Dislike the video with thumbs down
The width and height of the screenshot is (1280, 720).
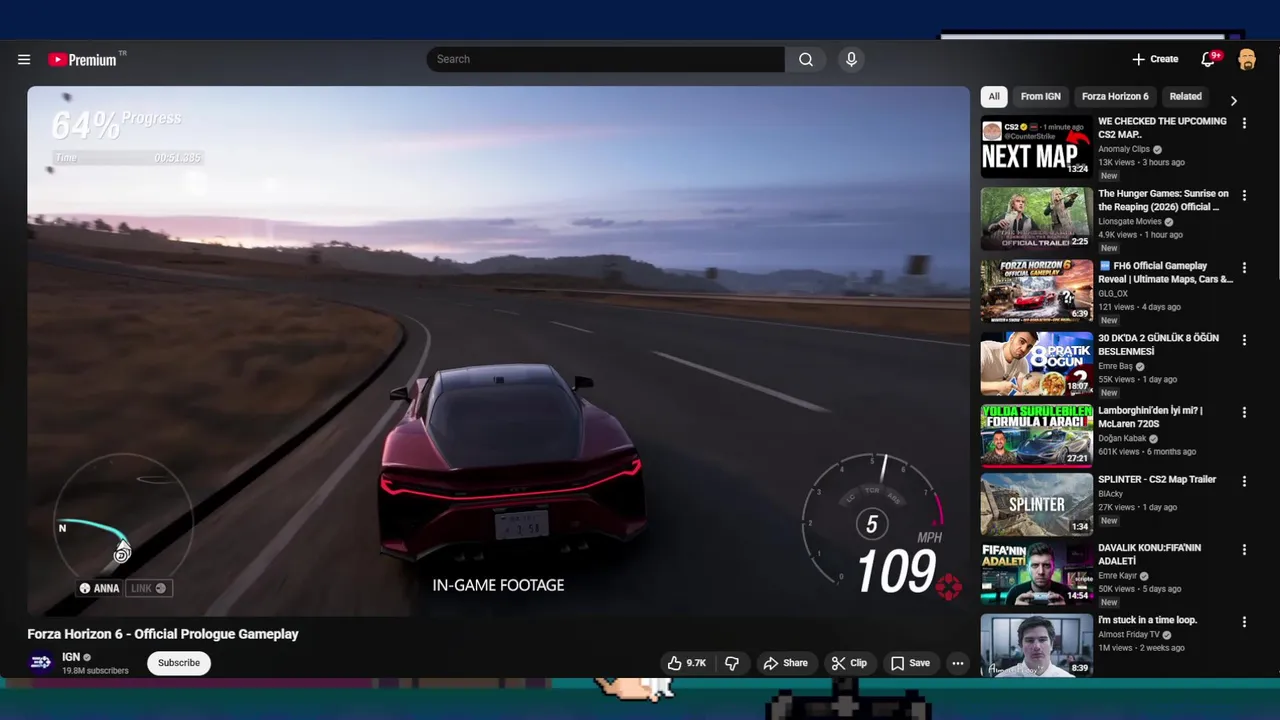click(732, 663)
